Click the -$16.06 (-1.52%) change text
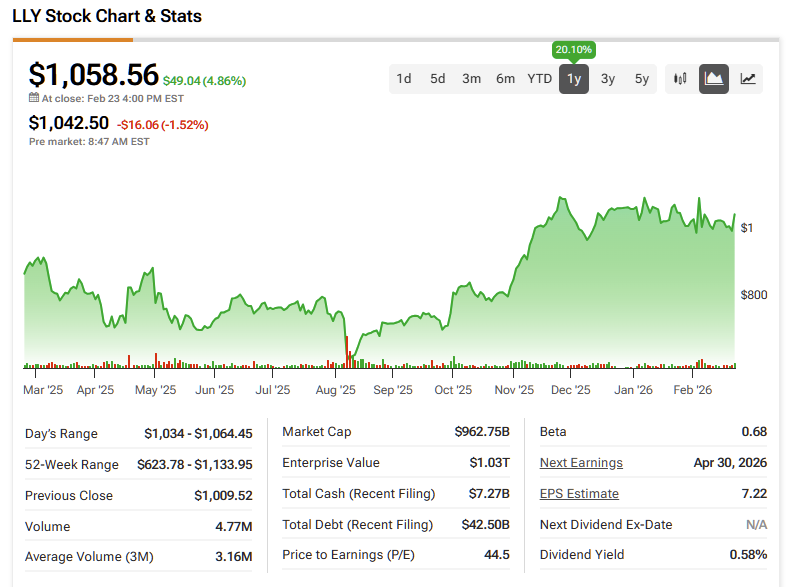789x587 pixels. [163, 125]
